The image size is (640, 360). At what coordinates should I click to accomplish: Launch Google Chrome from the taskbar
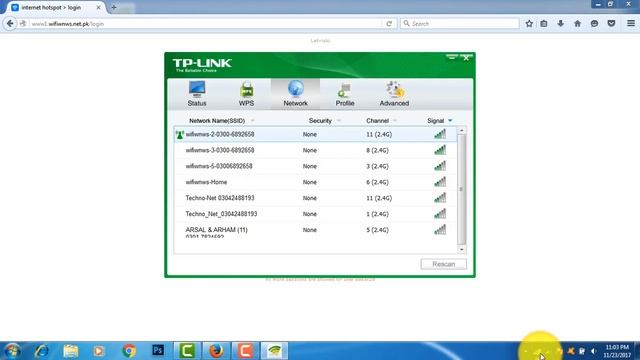coord(129,351)
